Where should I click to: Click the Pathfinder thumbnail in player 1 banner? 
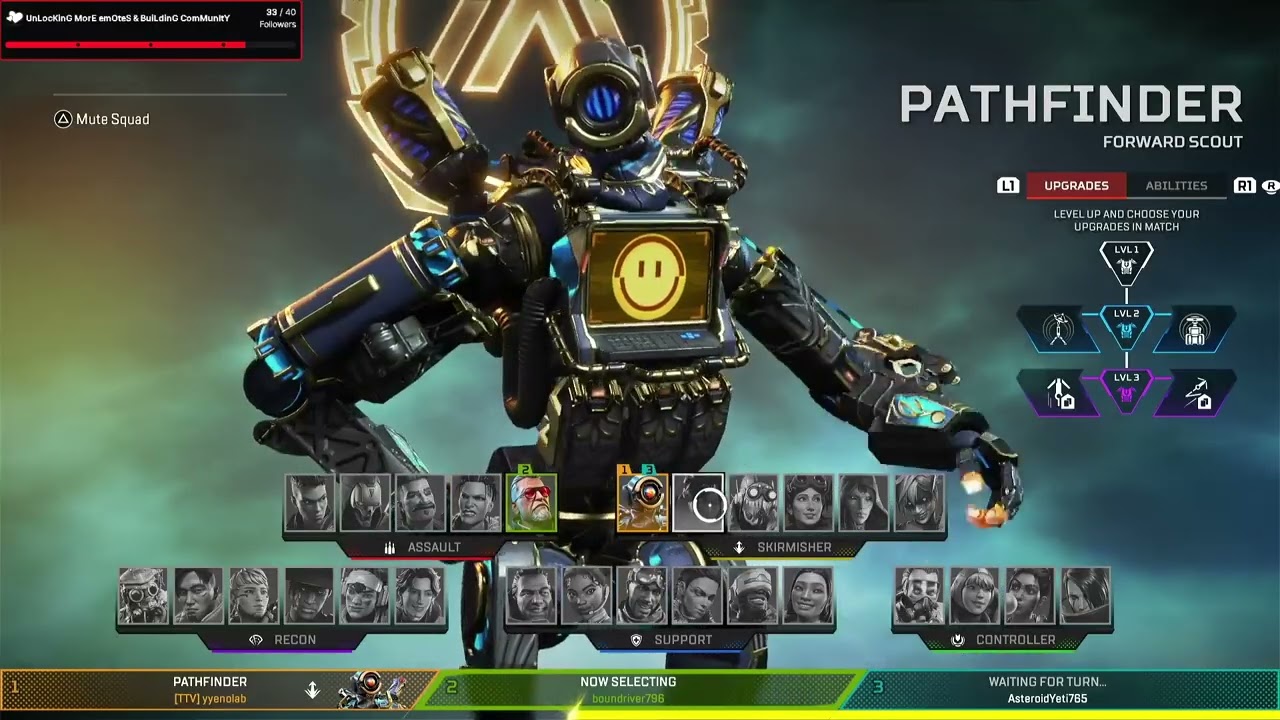[372, 690]
